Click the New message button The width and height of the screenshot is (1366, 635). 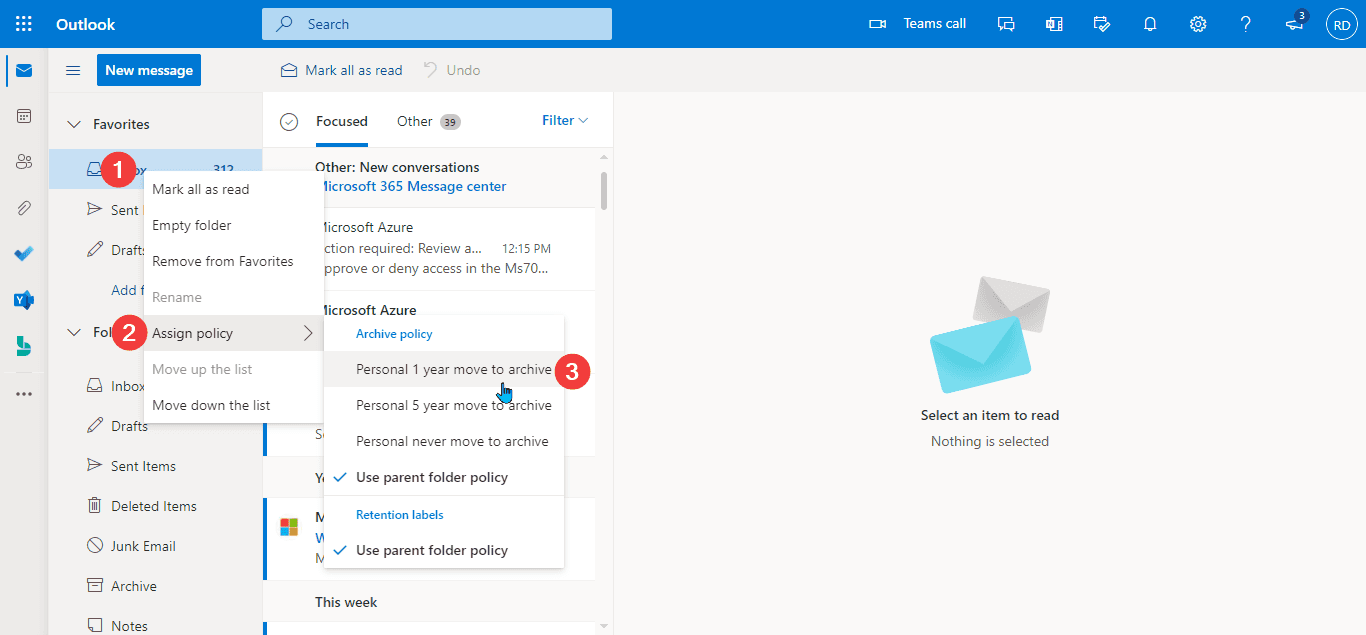point(149,70)
